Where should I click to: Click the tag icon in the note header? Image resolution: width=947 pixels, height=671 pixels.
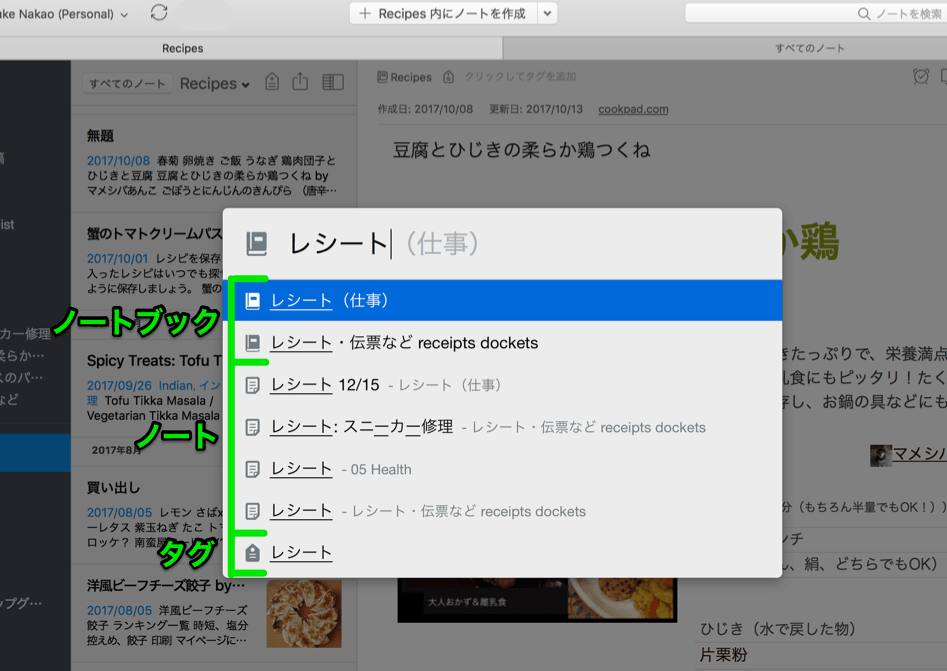click(448, 77)
